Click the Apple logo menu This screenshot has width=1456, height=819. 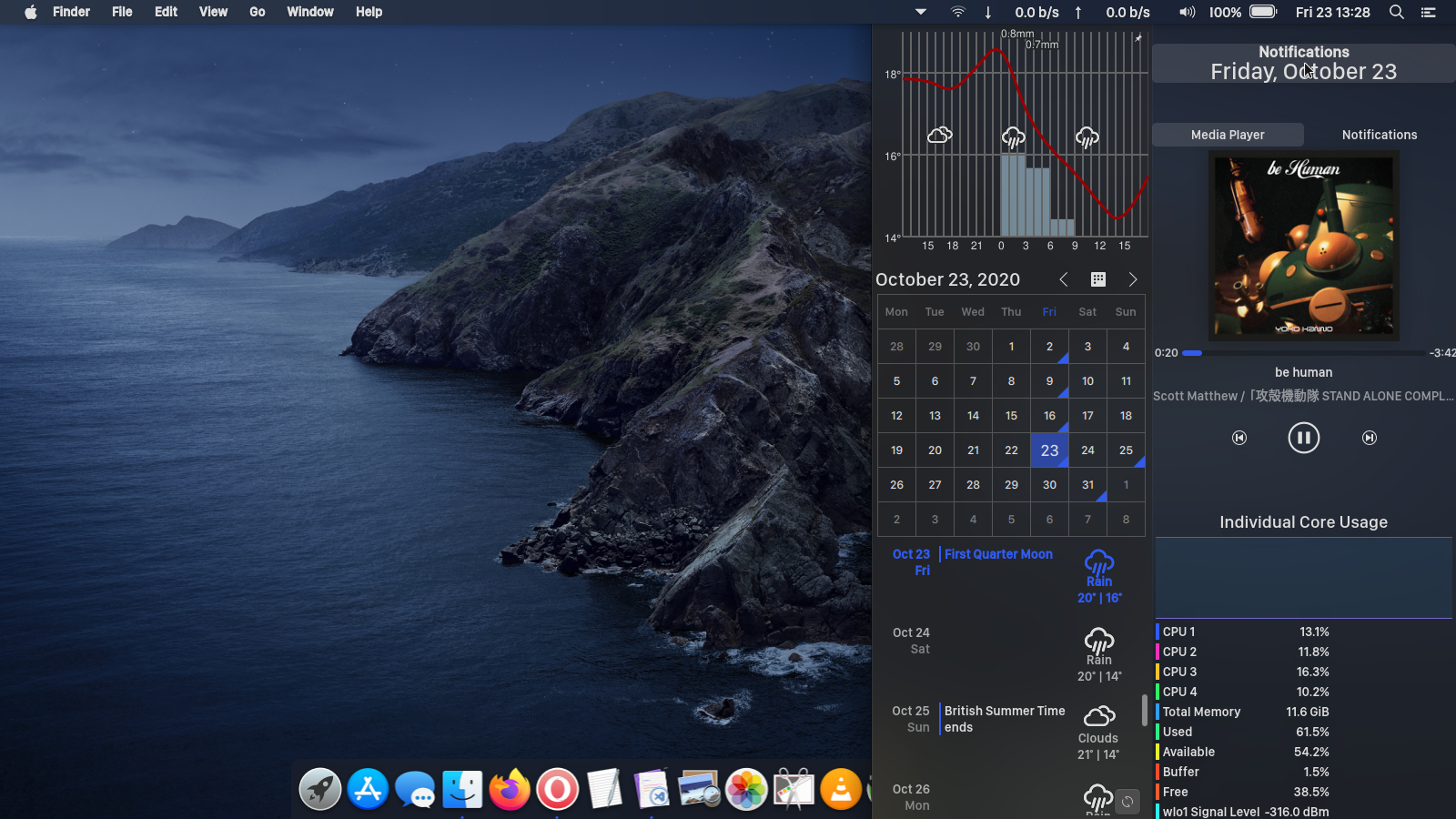pyautogui.click(x=30, y=12)
